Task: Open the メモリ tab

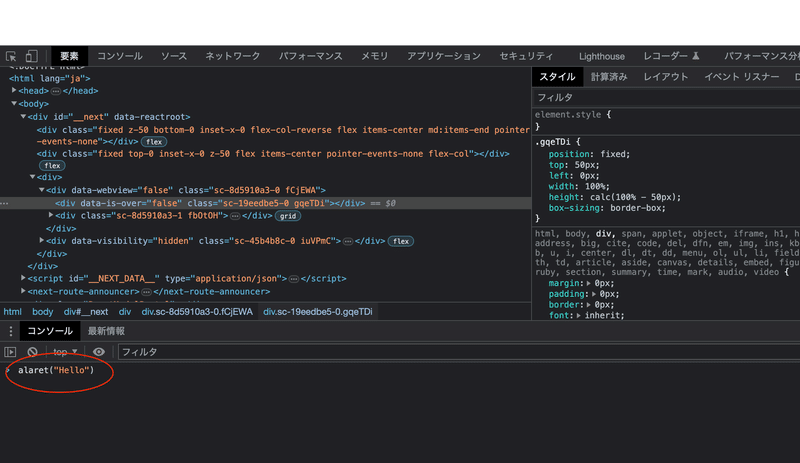Action: click(x=375, y=56)
